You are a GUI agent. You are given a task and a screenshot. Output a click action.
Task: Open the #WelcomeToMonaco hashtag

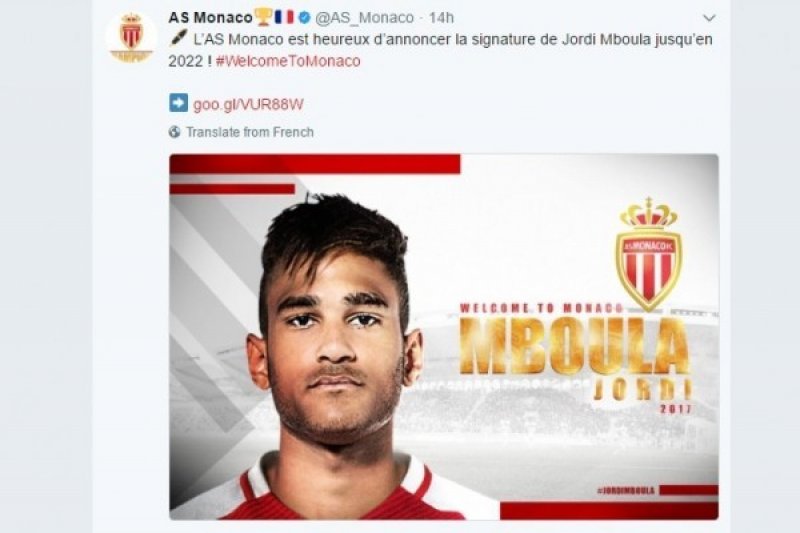(288, 61)
